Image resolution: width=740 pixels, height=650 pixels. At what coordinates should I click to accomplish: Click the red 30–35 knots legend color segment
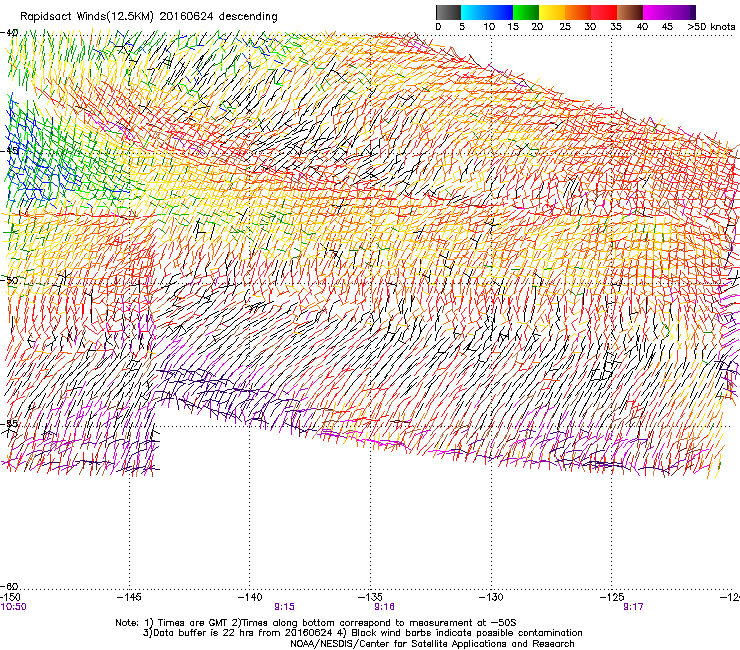(x=604, y=12)
